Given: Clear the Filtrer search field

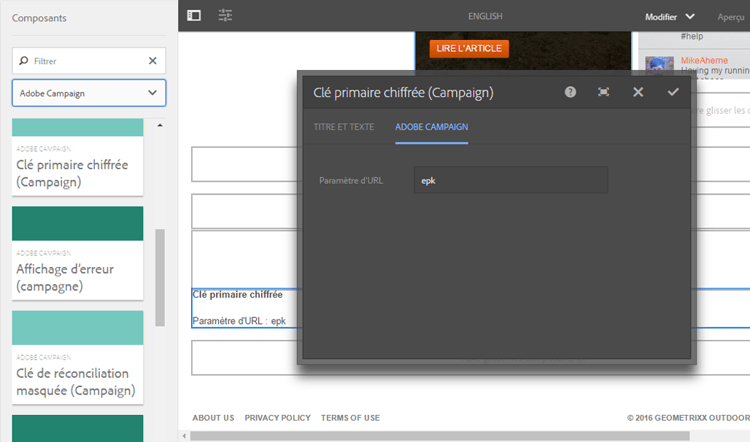Looking at the screenshot, I should pos(153,61).
